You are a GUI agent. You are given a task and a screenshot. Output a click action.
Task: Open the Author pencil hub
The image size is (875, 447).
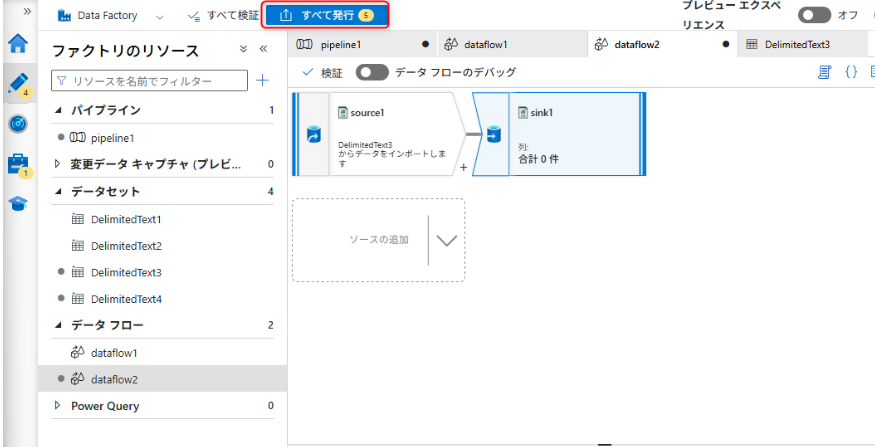click(x=19, y=84)
